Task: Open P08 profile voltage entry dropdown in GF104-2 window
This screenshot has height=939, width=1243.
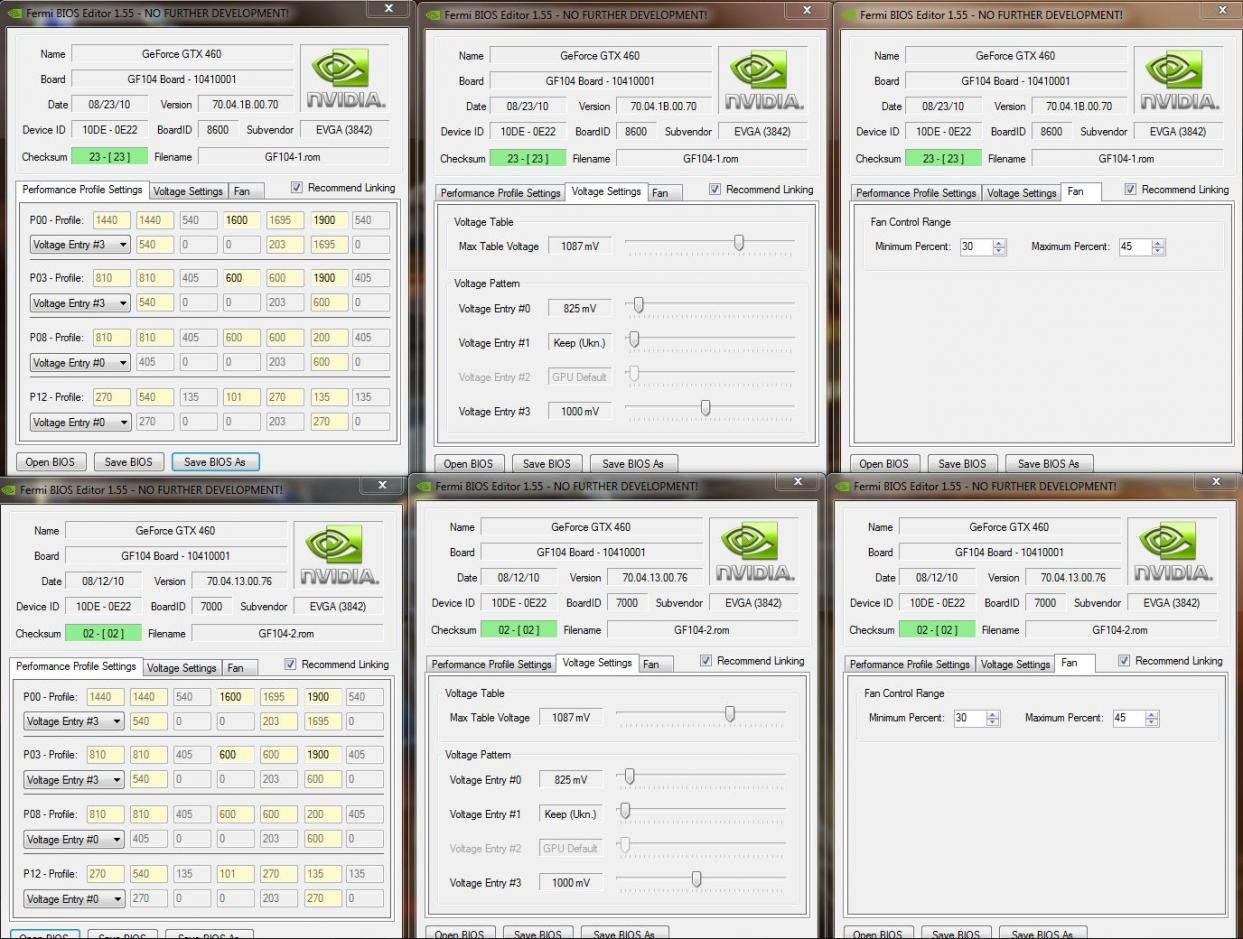Action: [x=74, y=840]
